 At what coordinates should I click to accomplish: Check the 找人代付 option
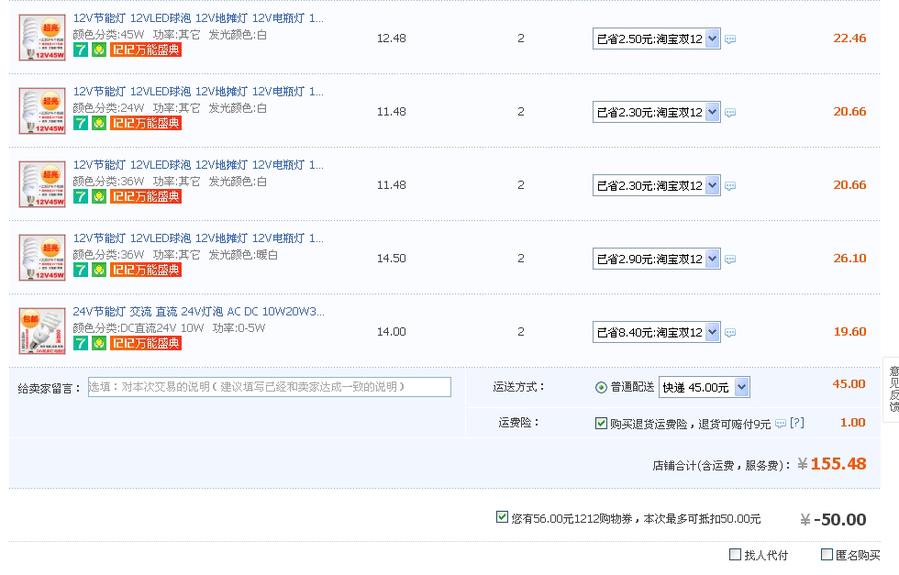point(736,555)
